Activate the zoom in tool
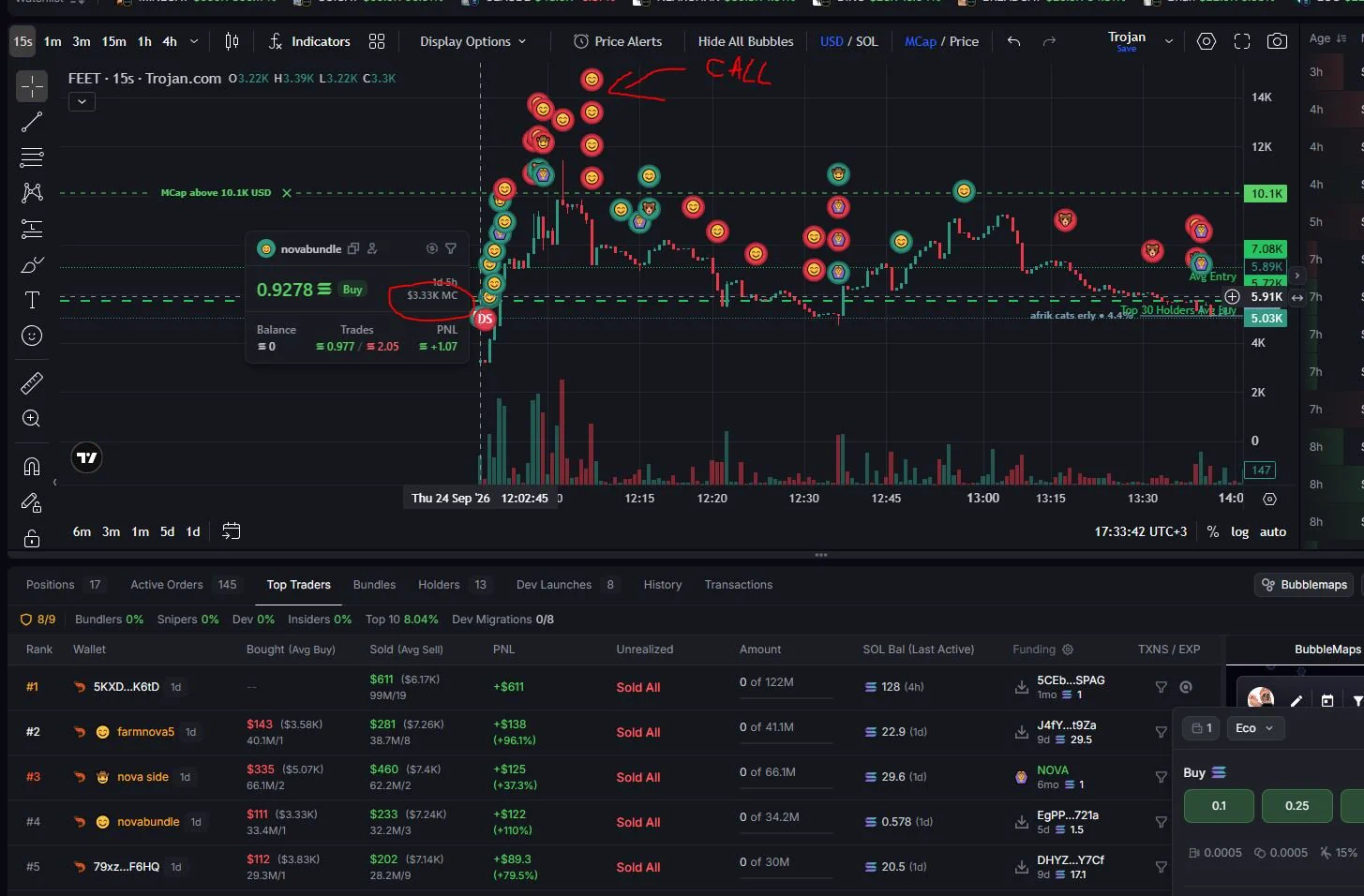The height and width of the screenshot is (896, 1364). [32, 419]
